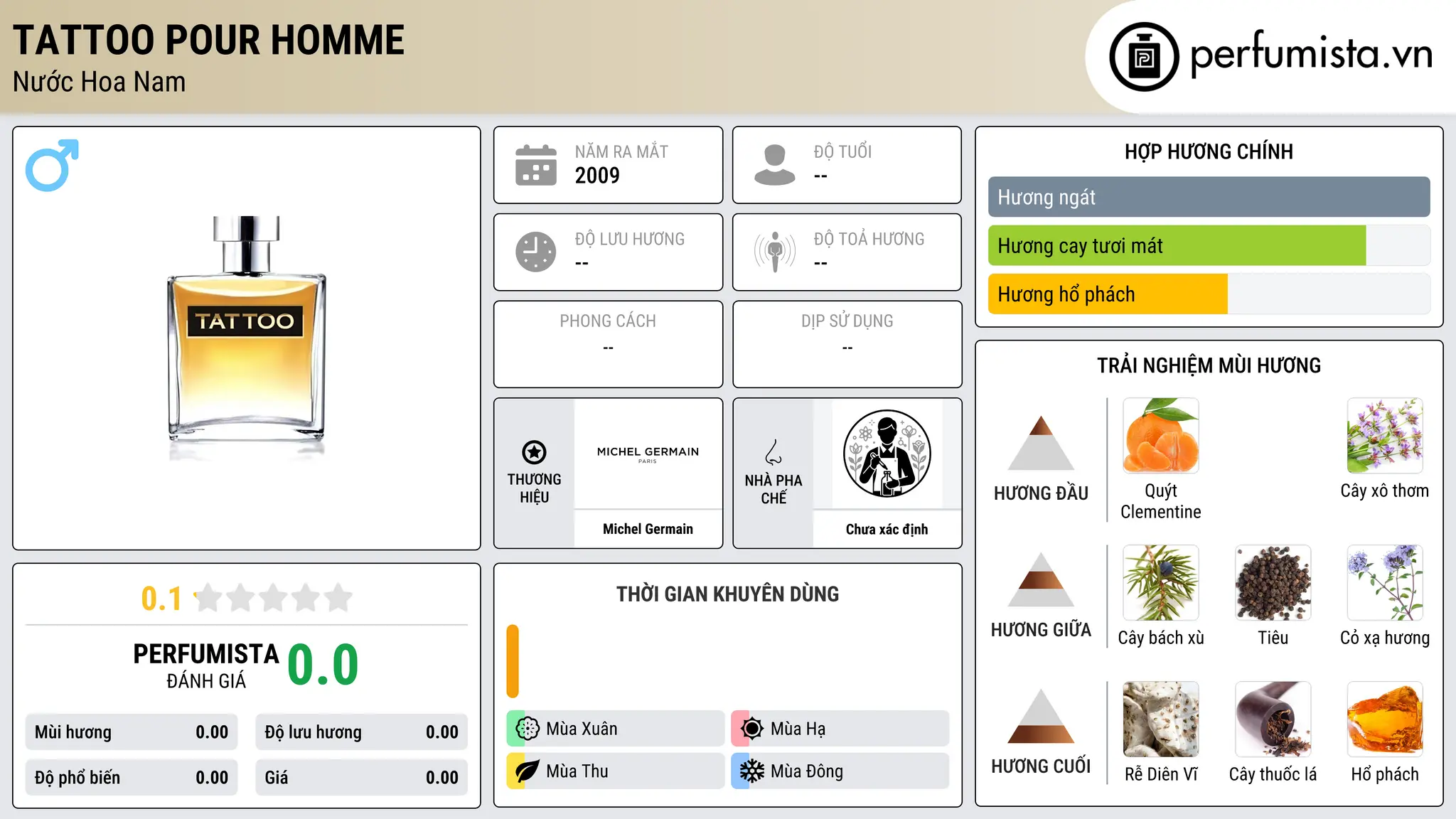Click the HƯƠNG GIỮA pyramid icon
The image size is (1456, 819).
click(x=1041, y=579)
